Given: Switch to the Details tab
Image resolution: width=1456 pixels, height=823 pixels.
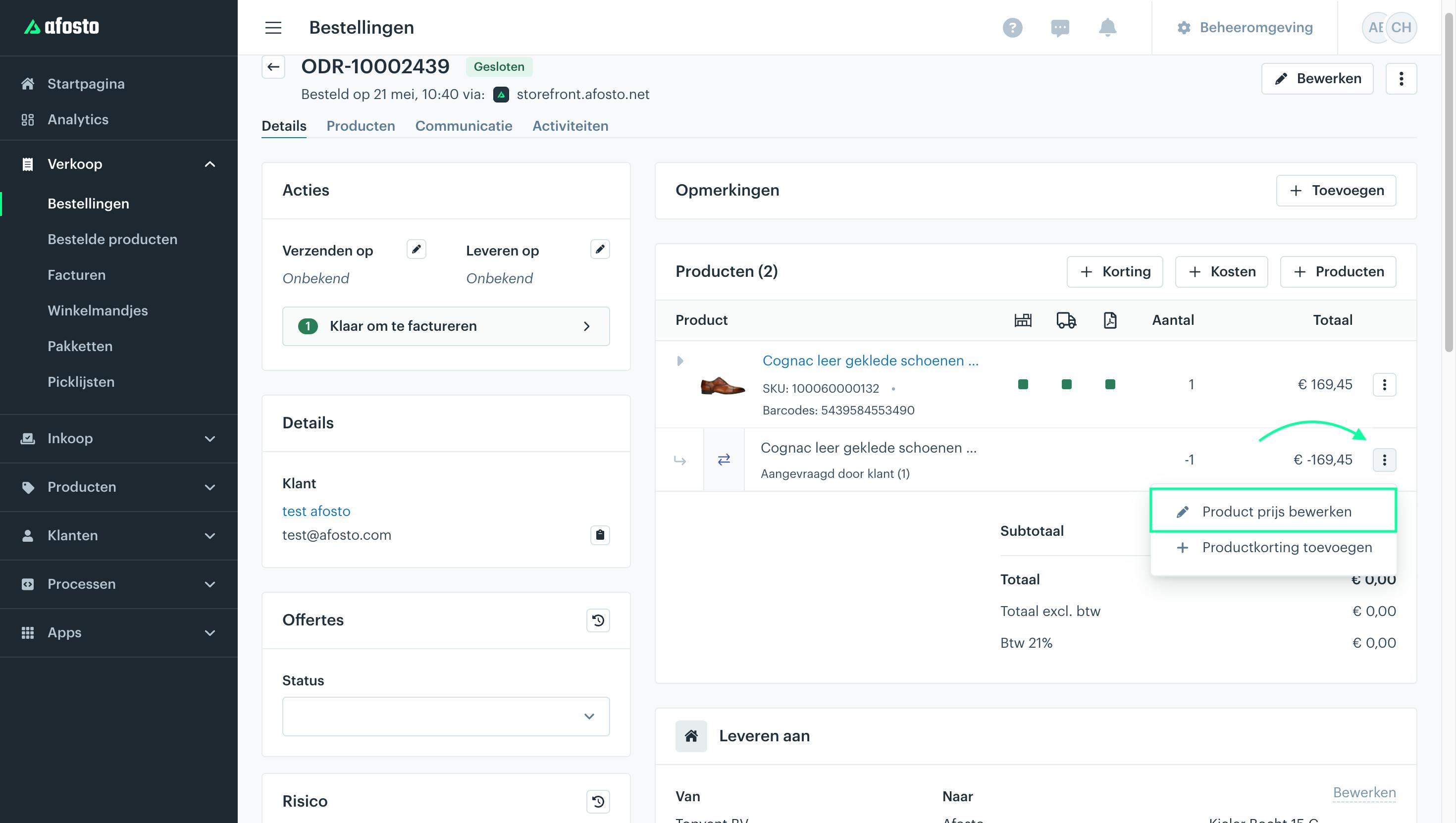Looking at the screenshot, I should click(x=284, y=125).
